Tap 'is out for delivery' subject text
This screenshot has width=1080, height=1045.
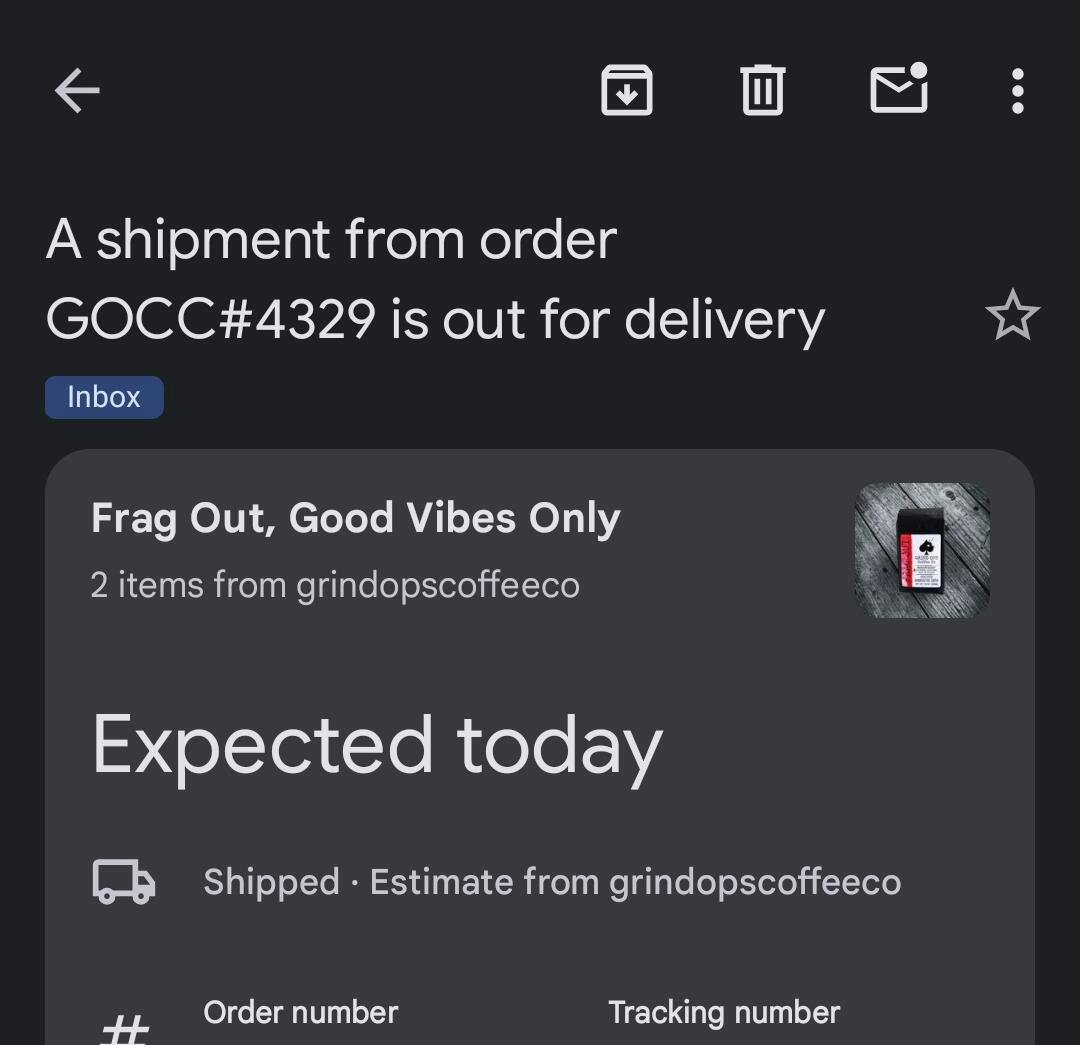pyautogui.click(x=607, y=320)
